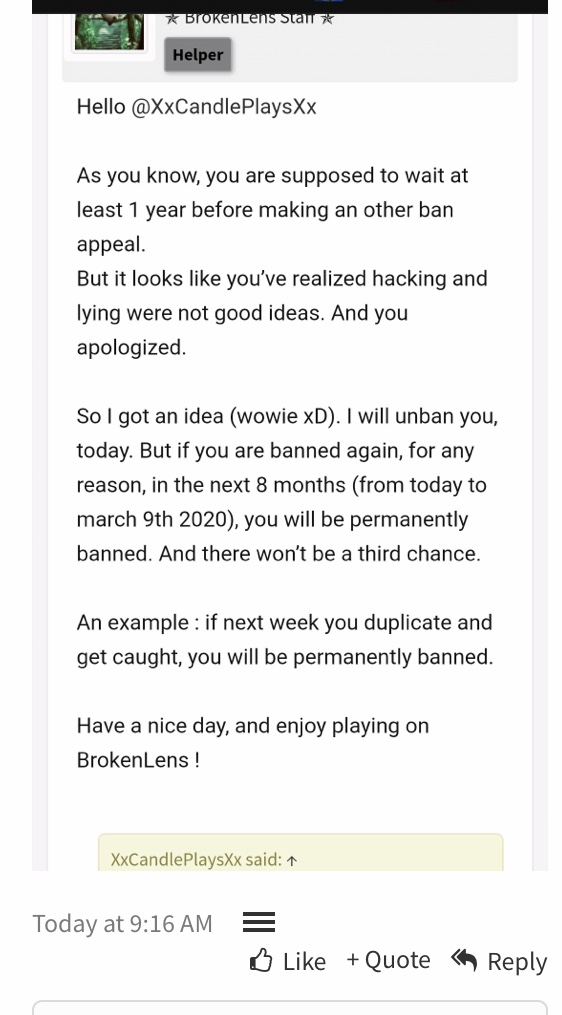Click the plus sign before Quote
The height and width of the screenshot is (1015, 562).
point(353,959)
